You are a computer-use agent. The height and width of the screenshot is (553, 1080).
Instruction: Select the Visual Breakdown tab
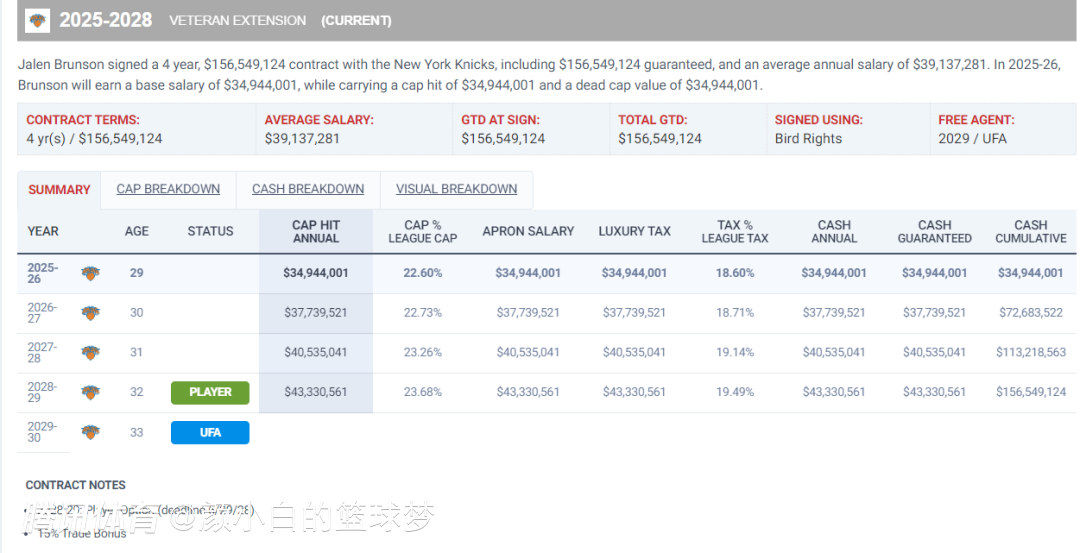(456, 189)
